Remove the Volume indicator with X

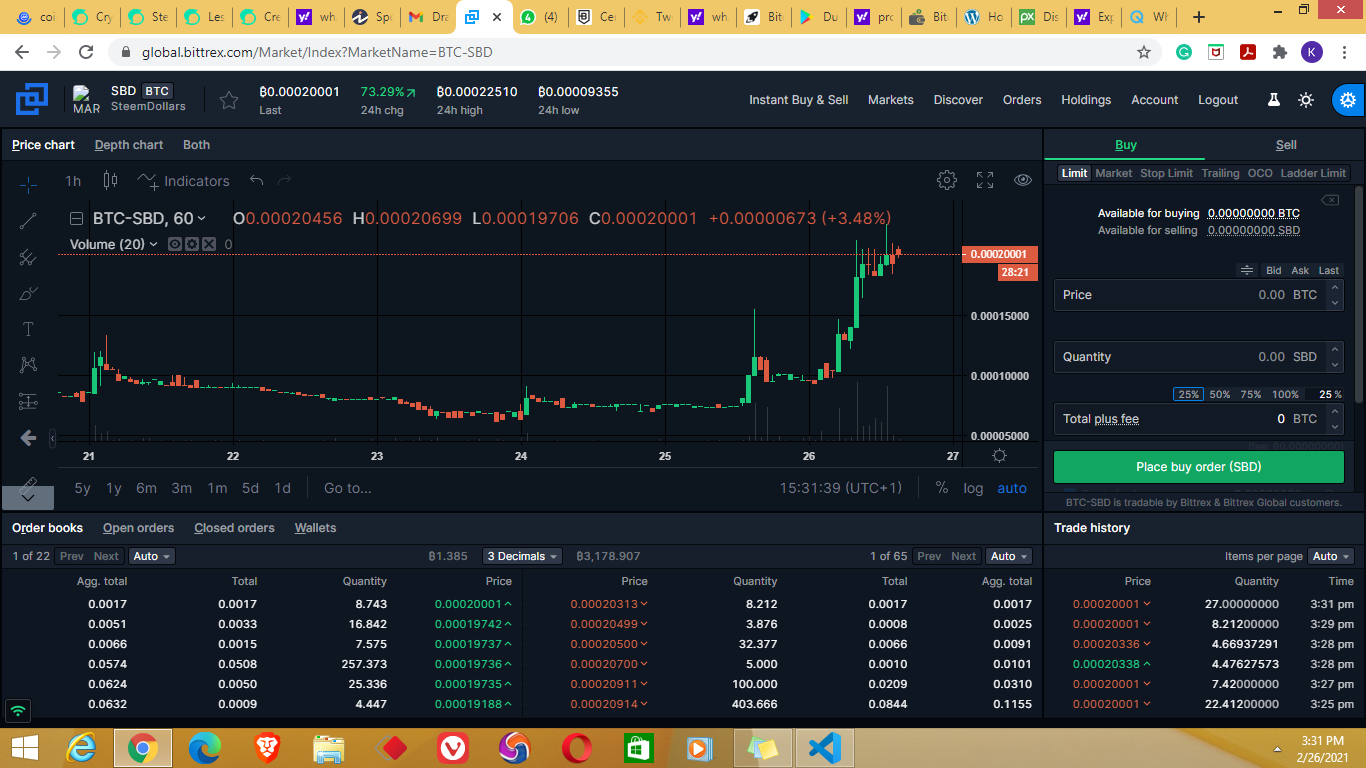[208, 244]
